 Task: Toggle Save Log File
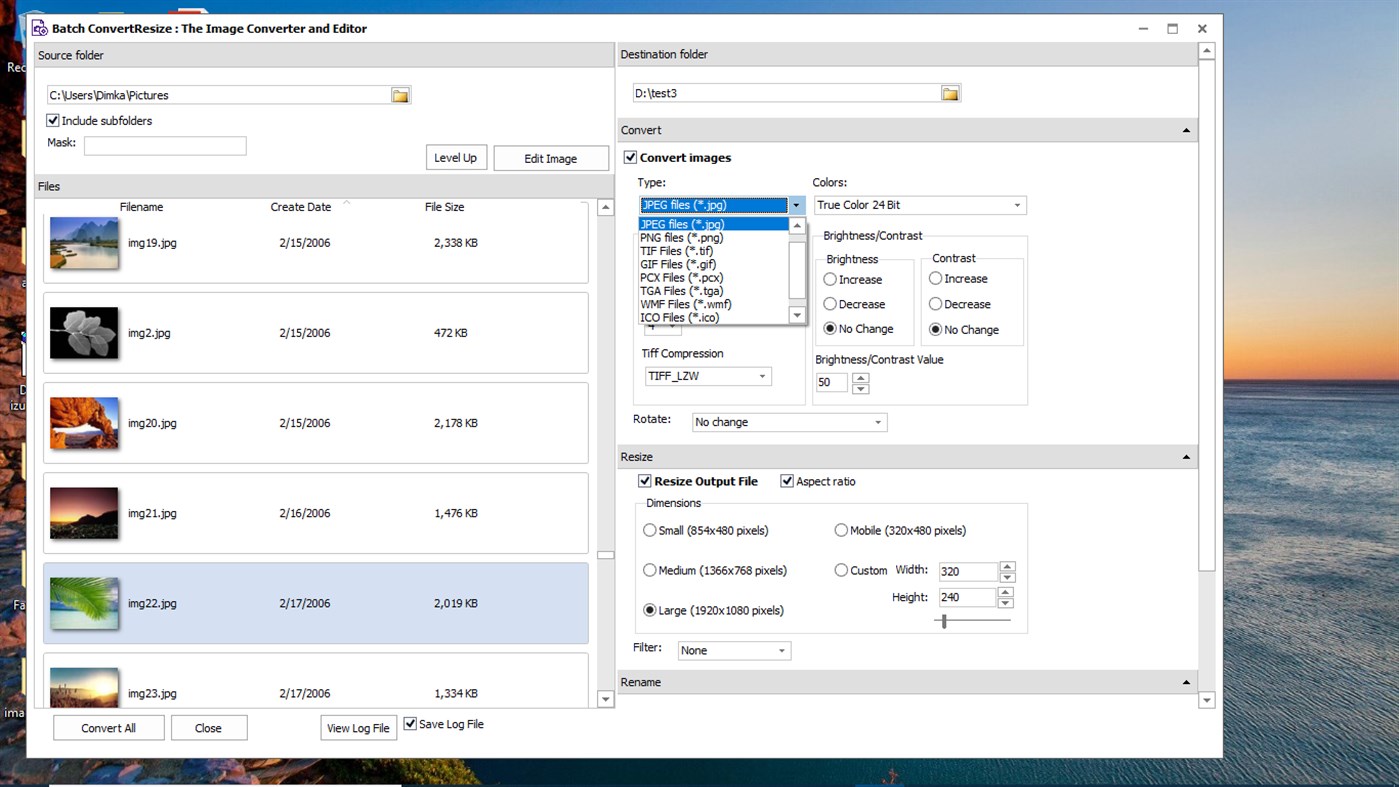(410, 723)
